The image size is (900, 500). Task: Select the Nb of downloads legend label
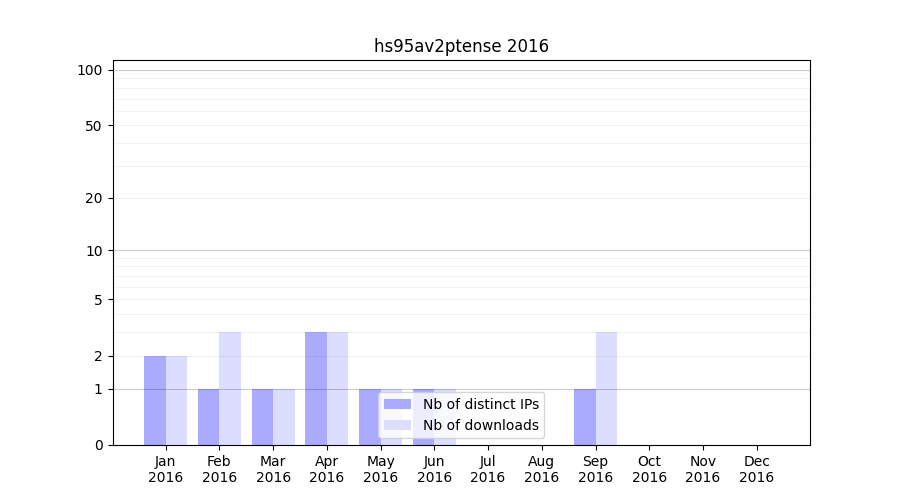[480, 425]
